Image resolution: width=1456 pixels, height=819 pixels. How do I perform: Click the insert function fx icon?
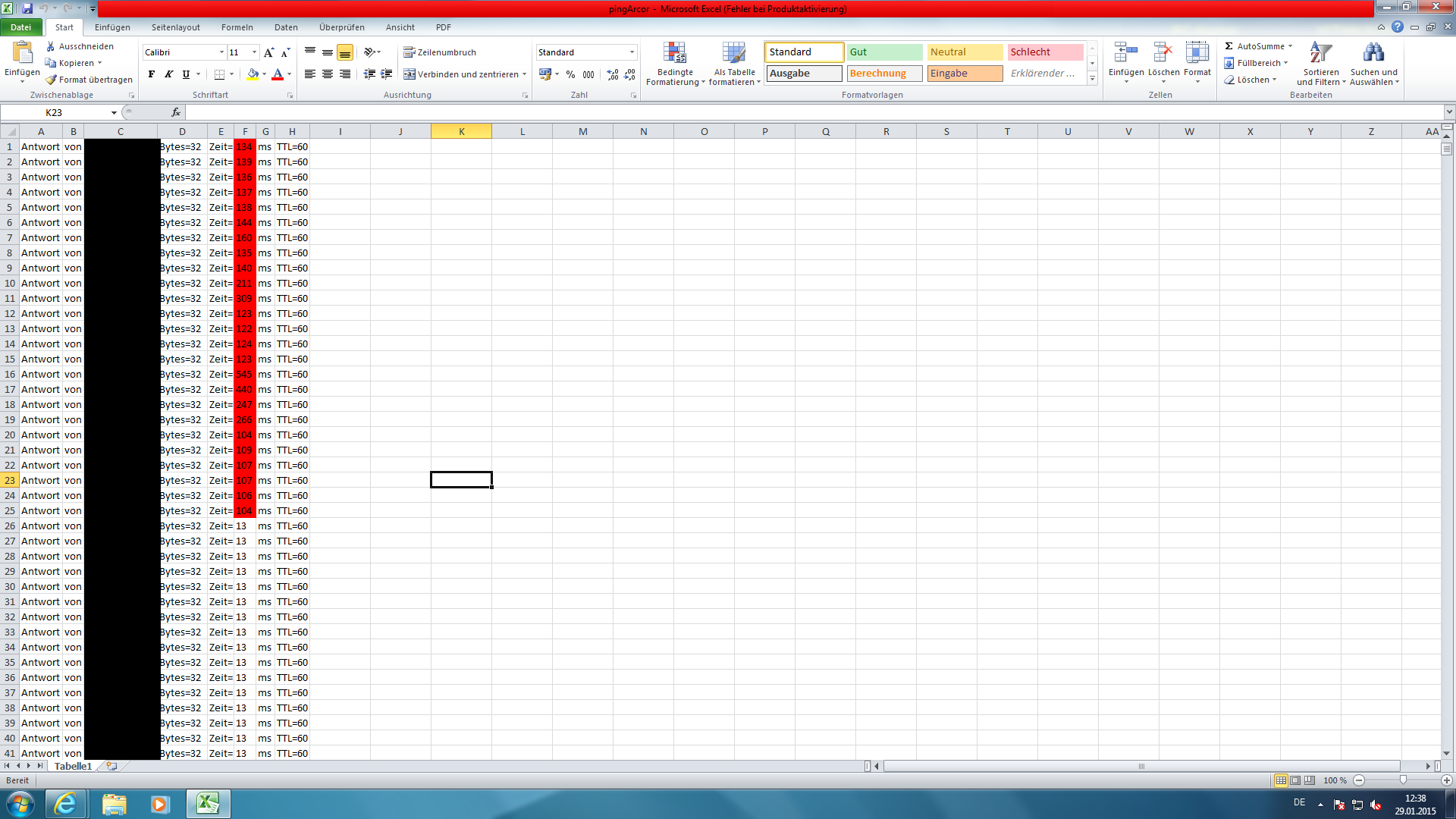point(176,112)
